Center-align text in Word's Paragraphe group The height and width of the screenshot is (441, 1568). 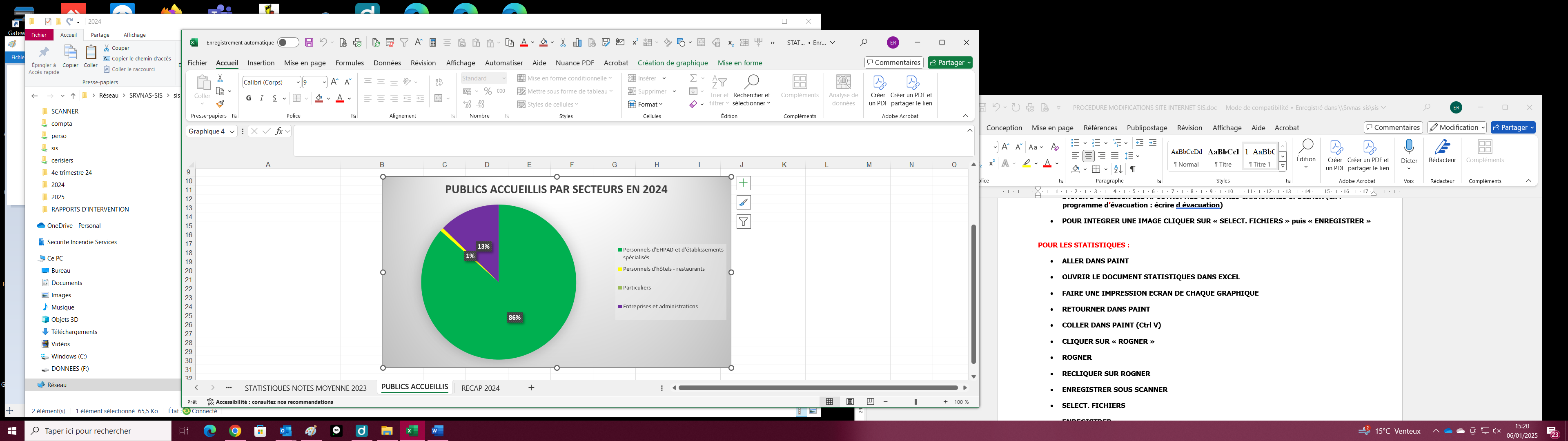tap(1089, 156)
